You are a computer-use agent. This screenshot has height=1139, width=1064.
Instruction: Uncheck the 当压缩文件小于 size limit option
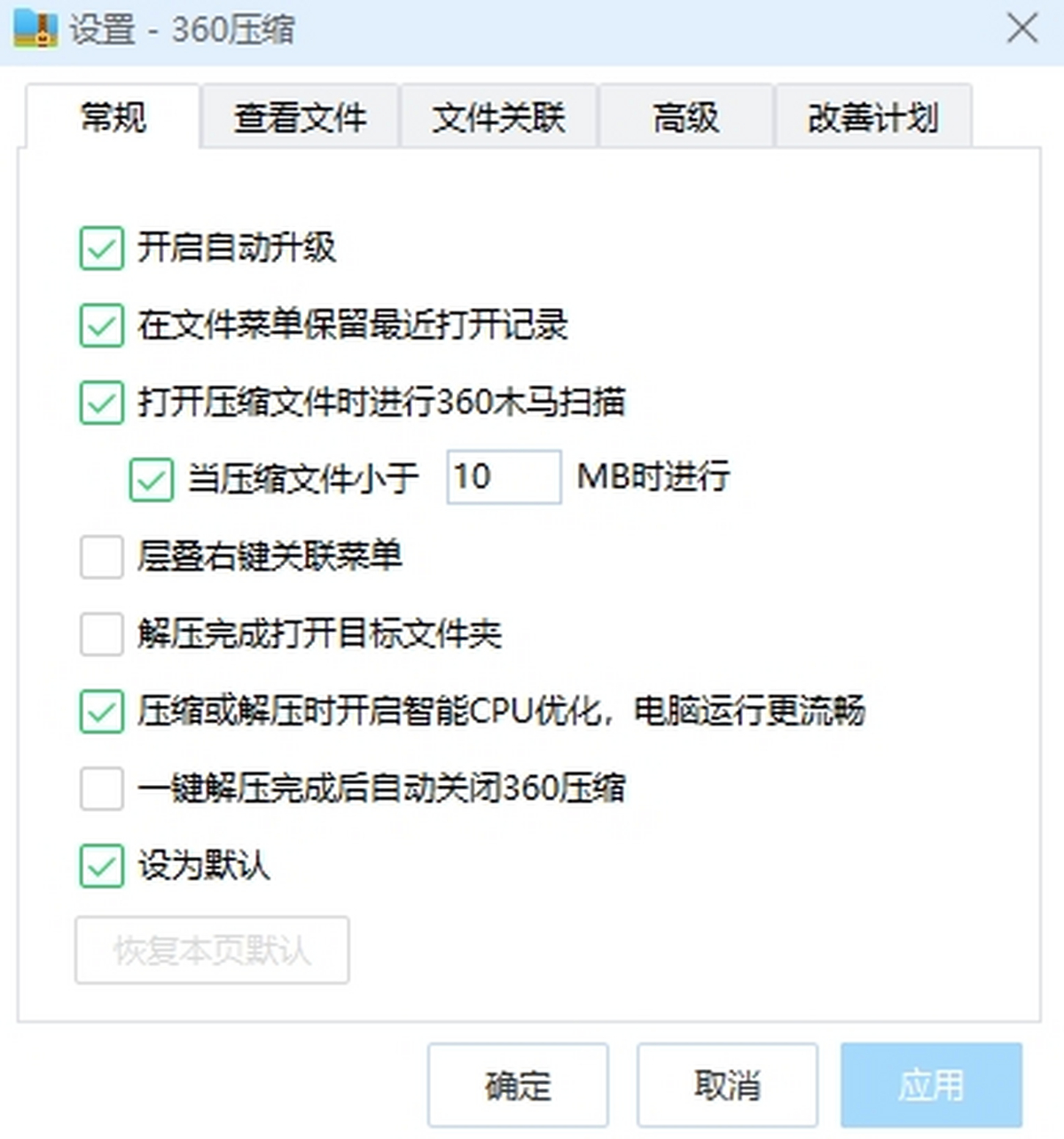(151, 479)
